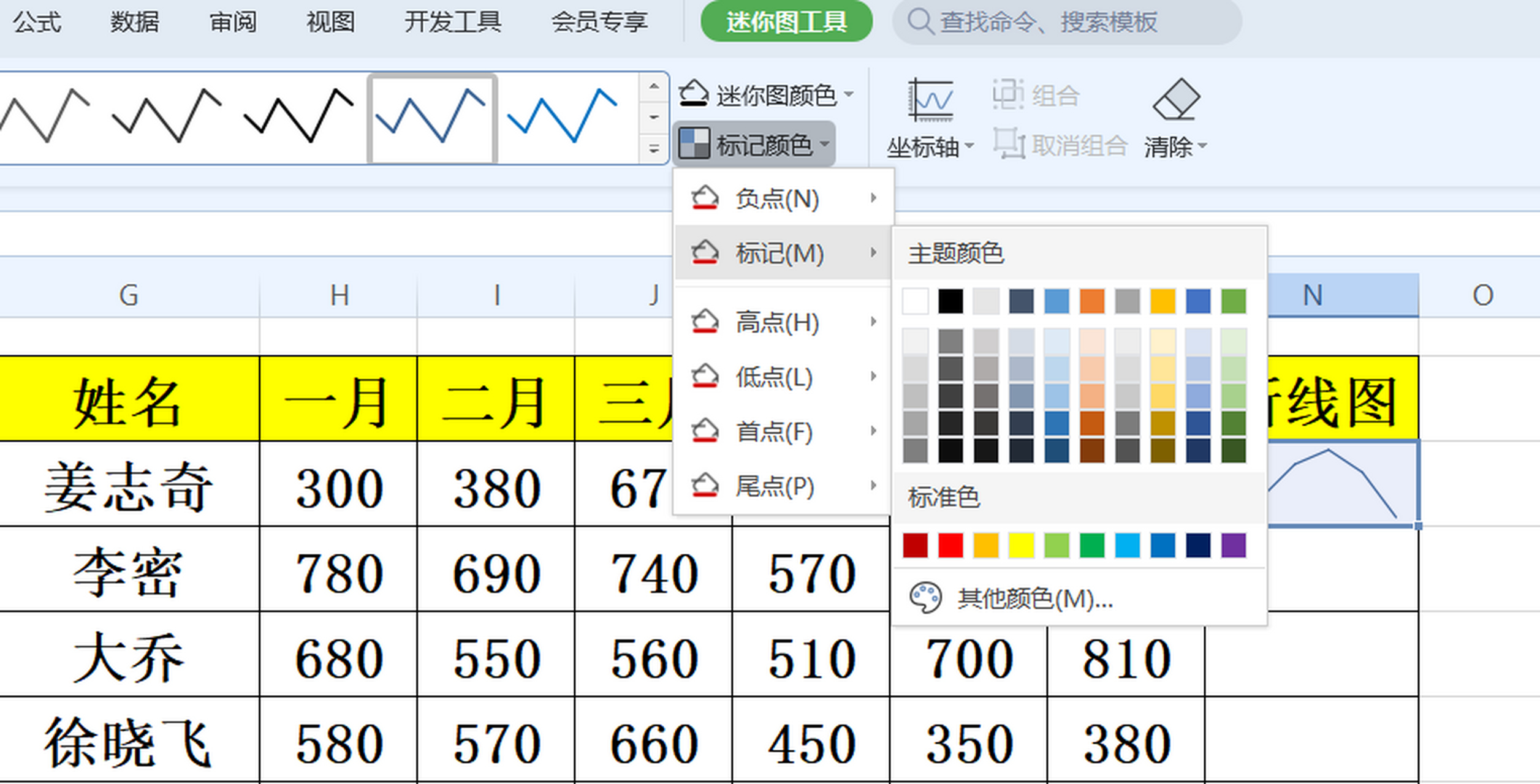
Task: Select column G header
Action: [x=129, y=295]
